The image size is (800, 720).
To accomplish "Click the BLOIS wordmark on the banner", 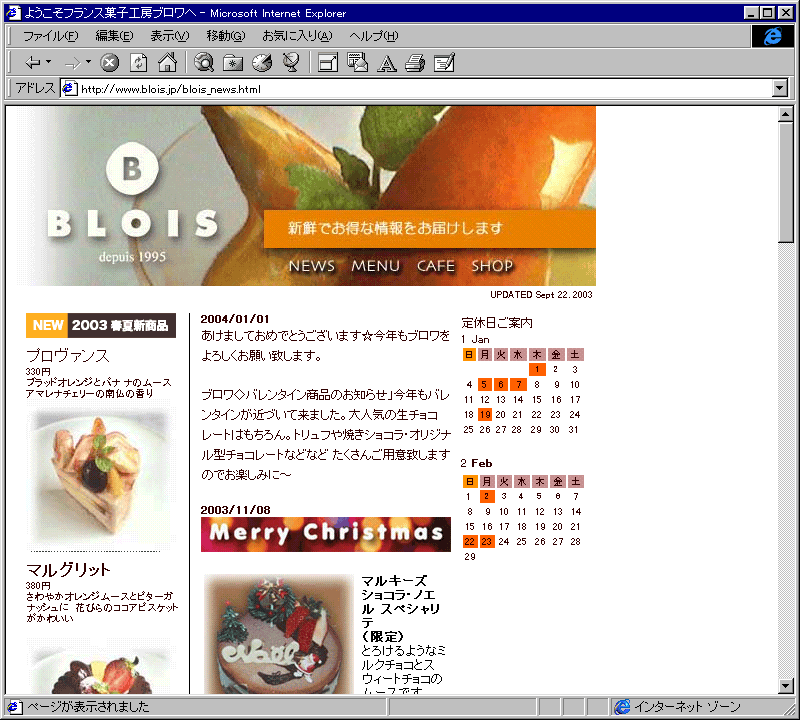I will tap(133, 224).
